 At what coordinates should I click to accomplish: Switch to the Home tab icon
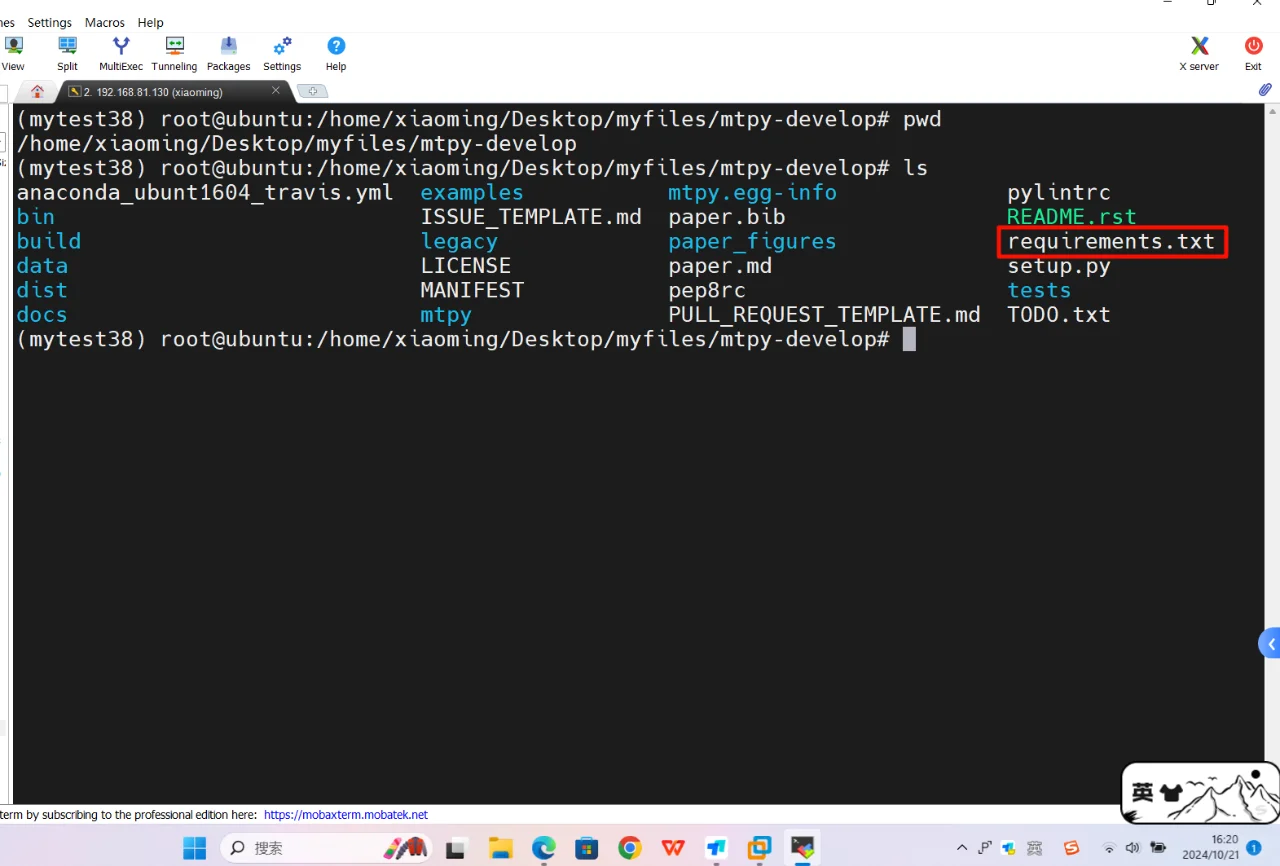[x=38, y=91]
